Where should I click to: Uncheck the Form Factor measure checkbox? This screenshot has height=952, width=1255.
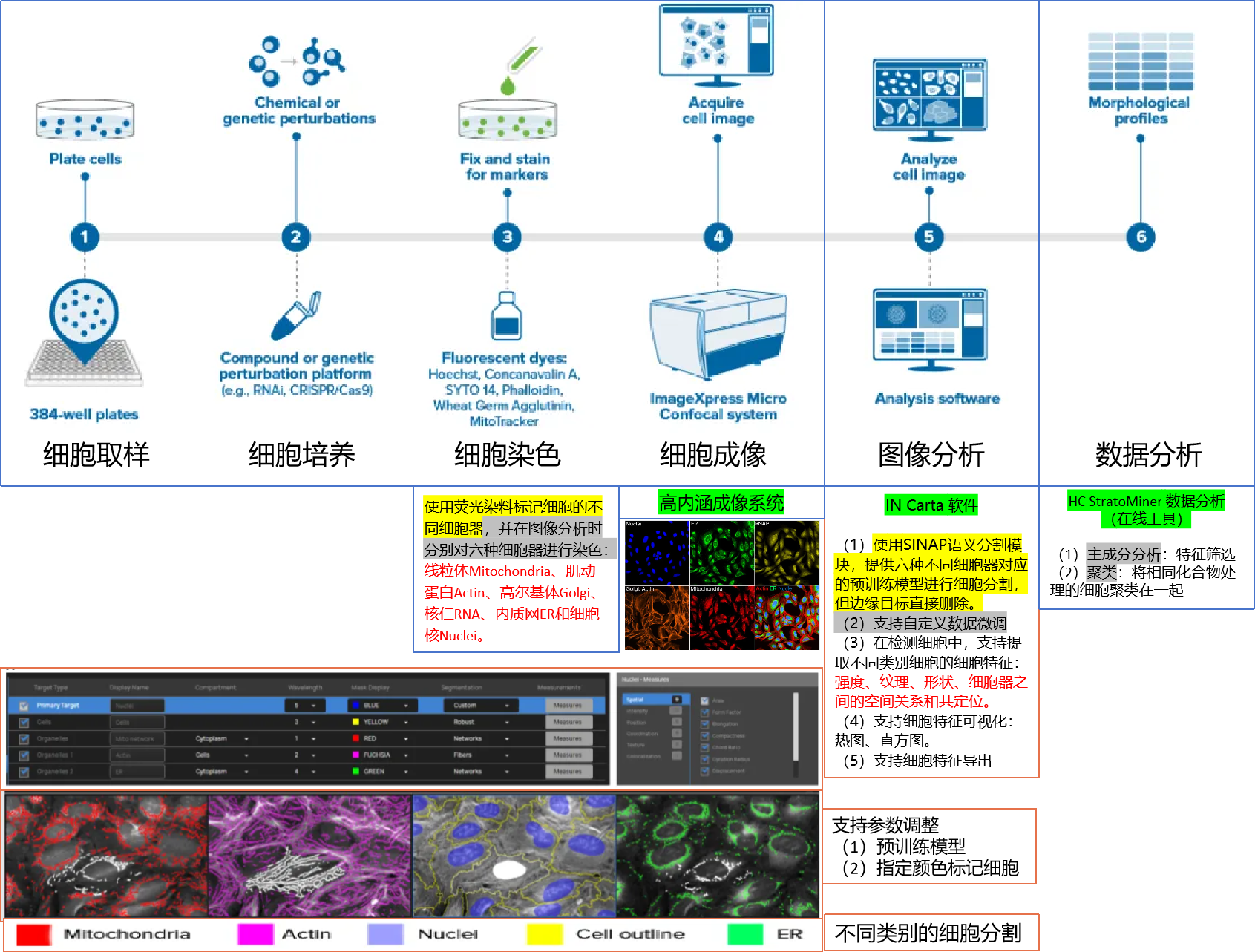pyautogui.click(x=704, y=712)
